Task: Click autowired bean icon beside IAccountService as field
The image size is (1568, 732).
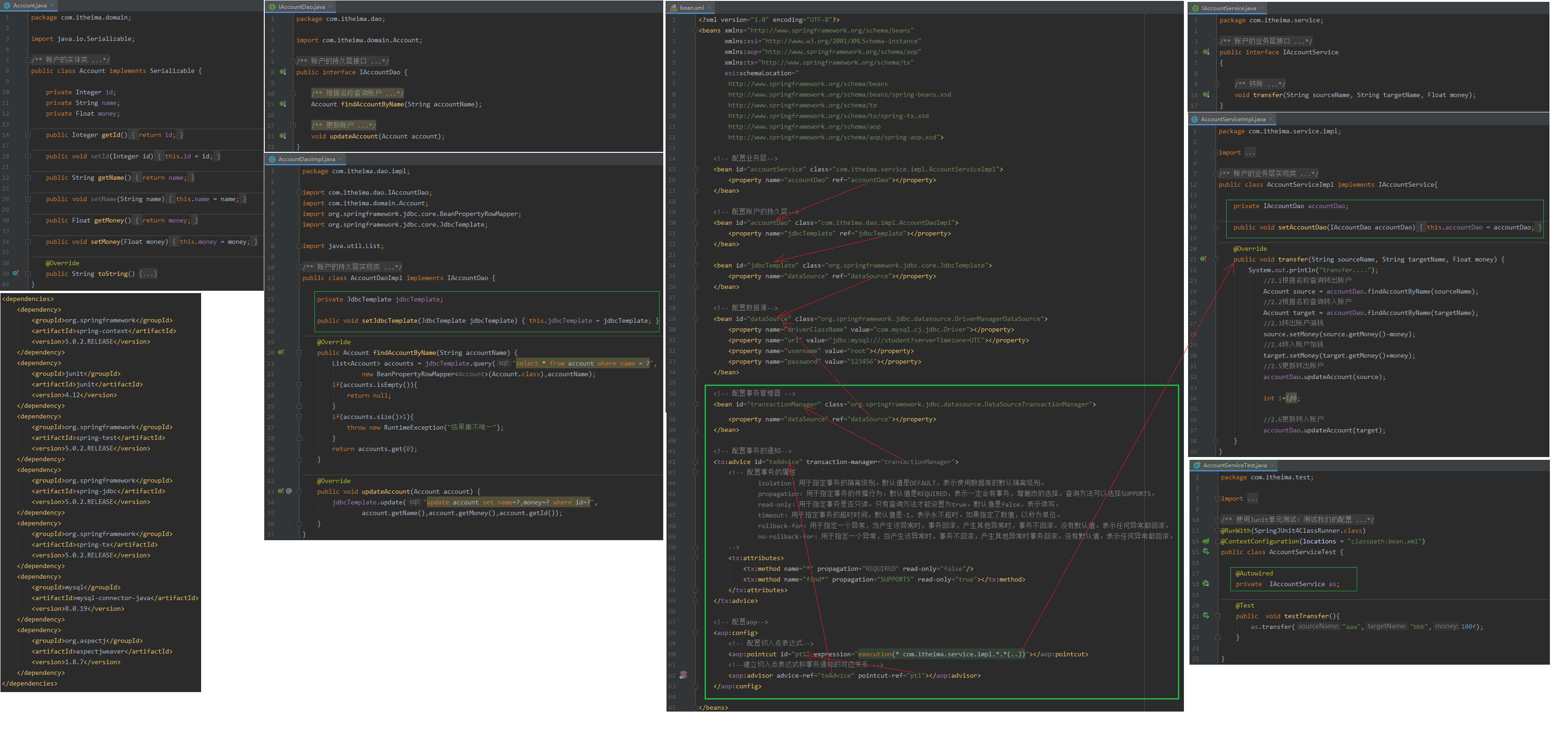Action: click(x=1205, y=583)
